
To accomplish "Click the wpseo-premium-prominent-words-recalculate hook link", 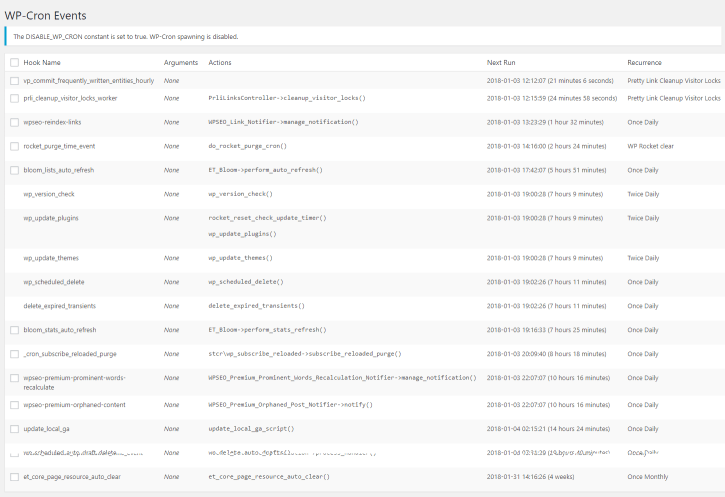I will point(75,378).
